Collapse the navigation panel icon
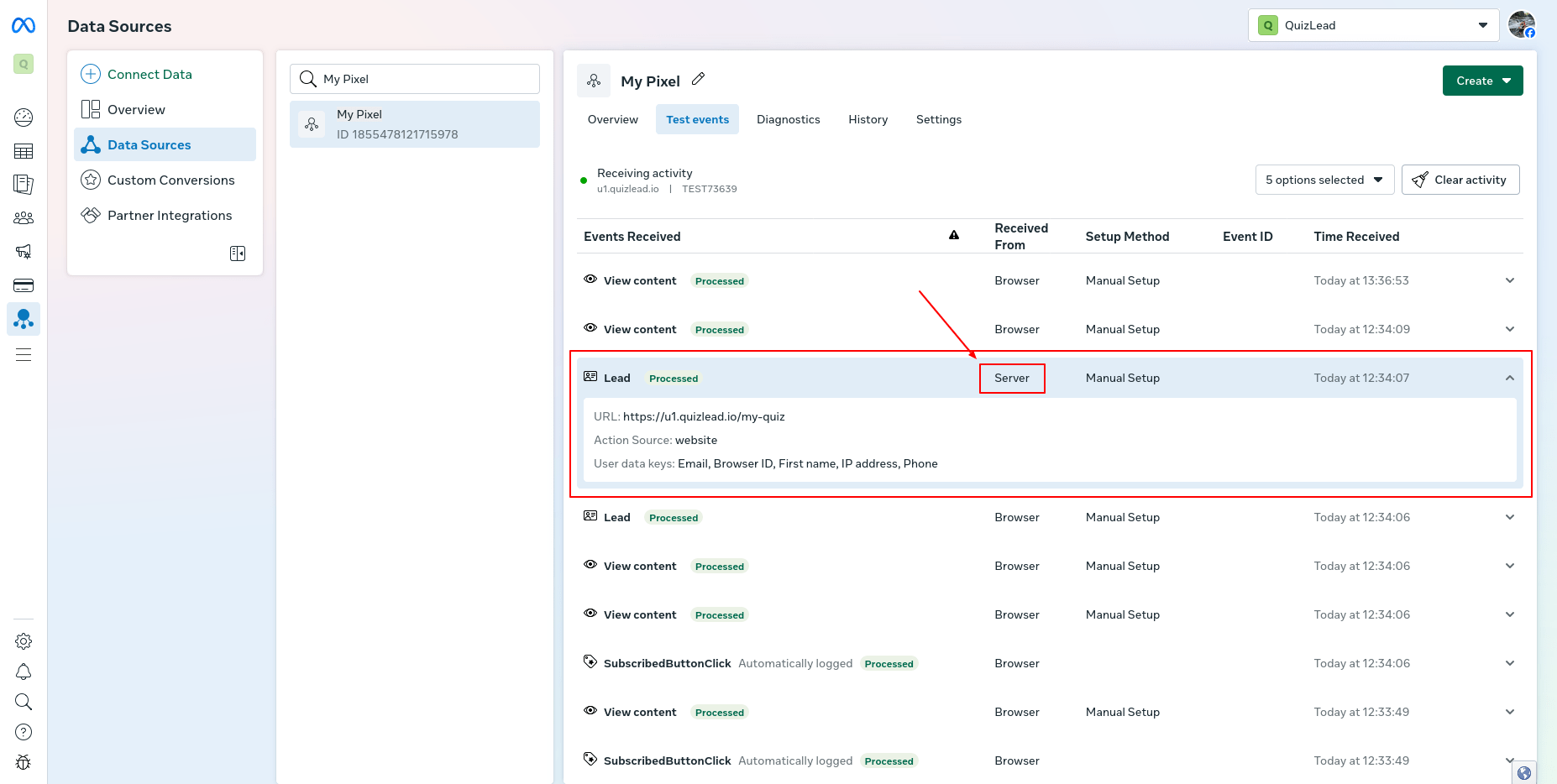This screenshot has width=1557, height=784. click(x=238, y=253)
